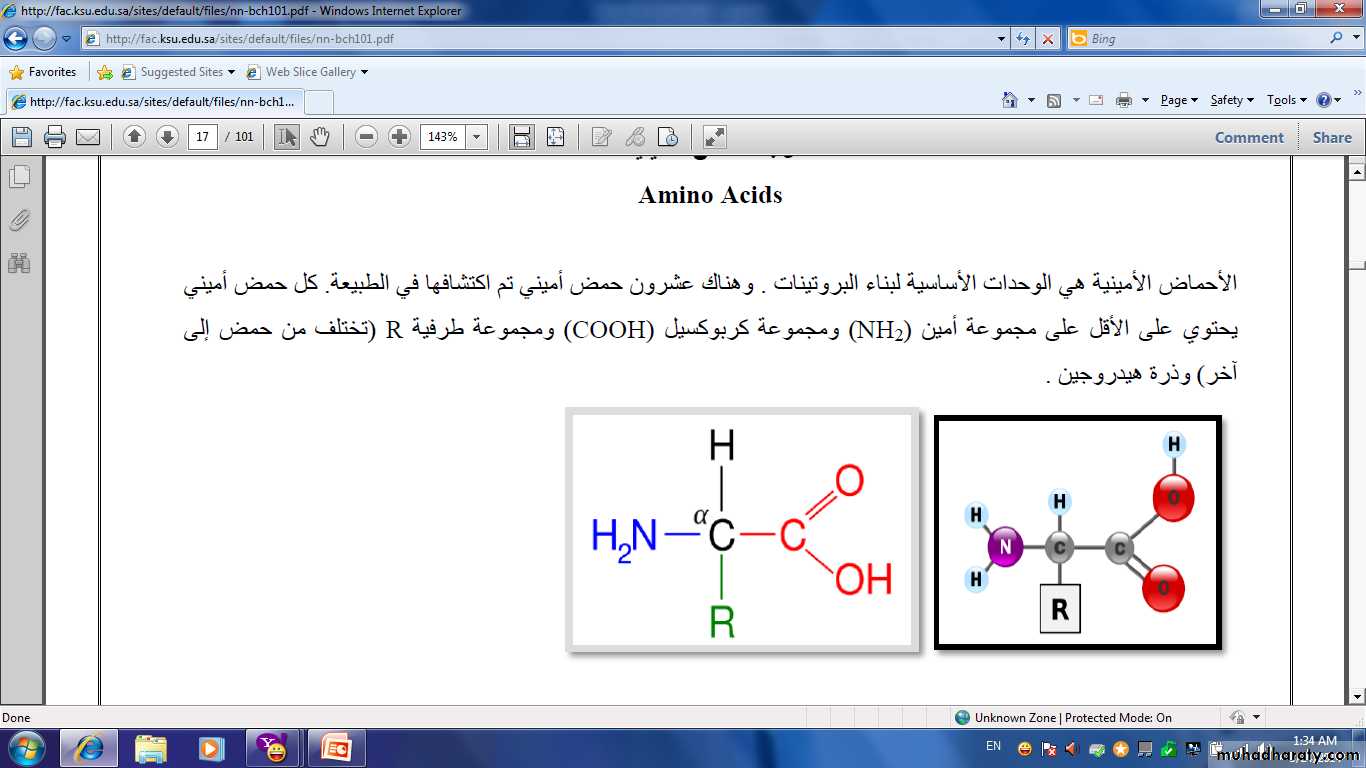Open the binoculars search panel
Image resolution: width=1366 pixels, height=768 pixels.
[x=20, y=263]
